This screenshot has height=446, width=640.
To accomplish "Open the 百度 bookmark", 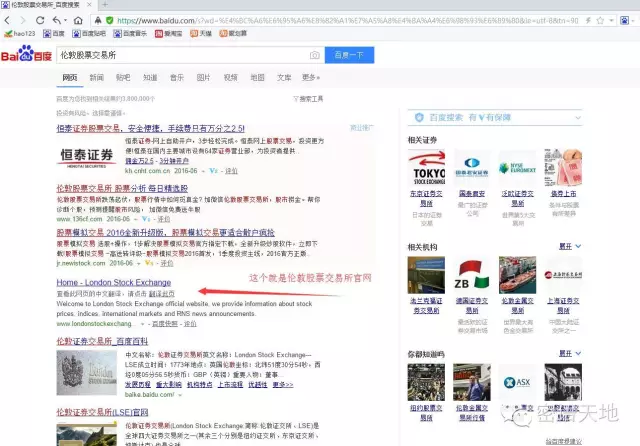I will [53, 33].
